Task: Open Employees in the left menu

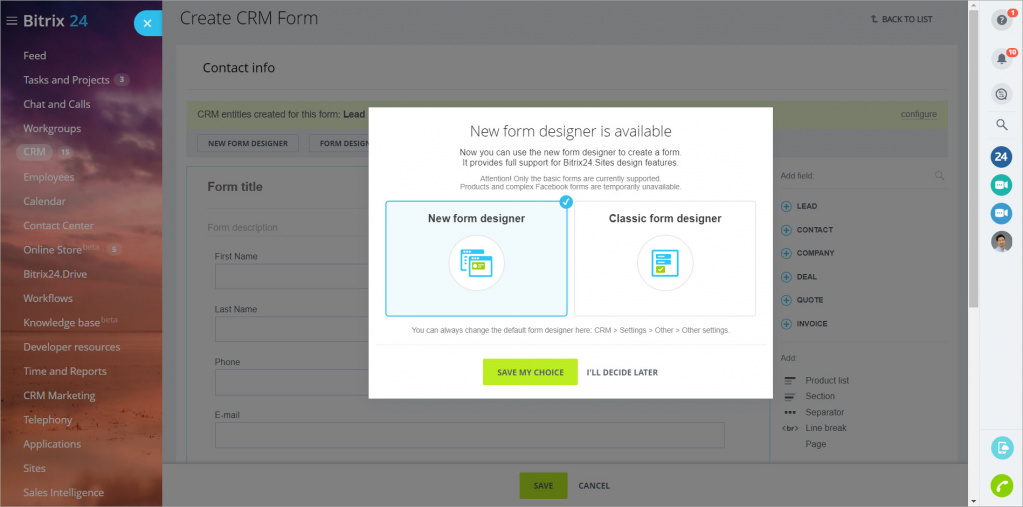Action: pos(49,177)
